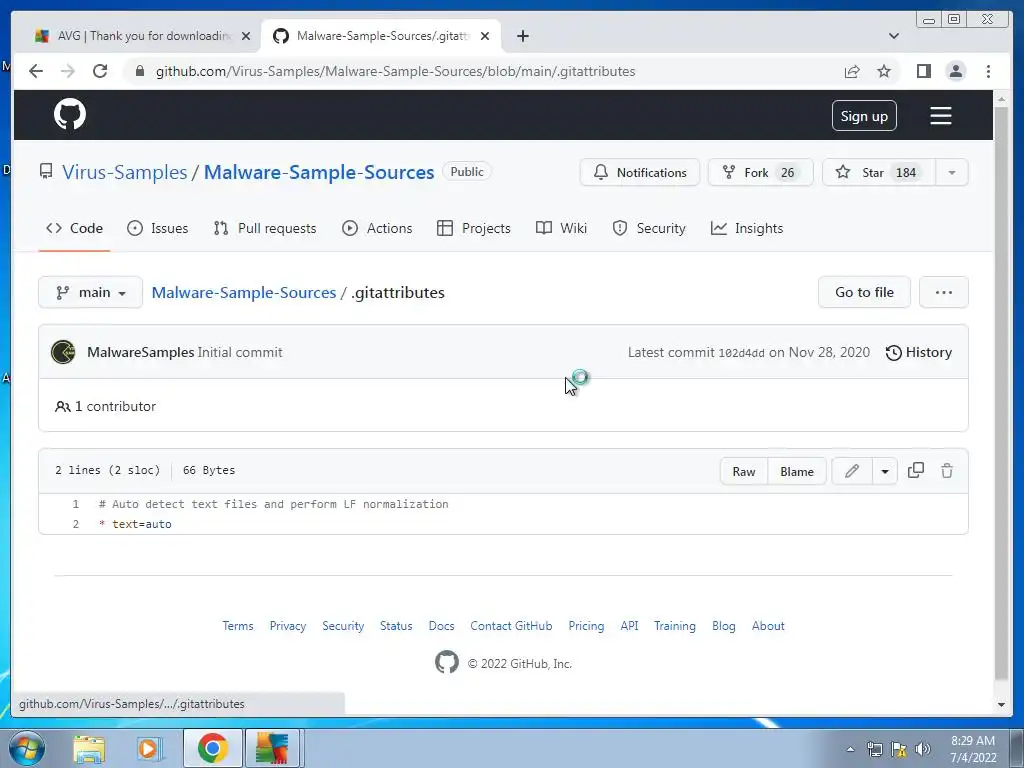Delete this file with trash icon
Image resolution: width=1024 pixels, height=768 pixels.
947,470
